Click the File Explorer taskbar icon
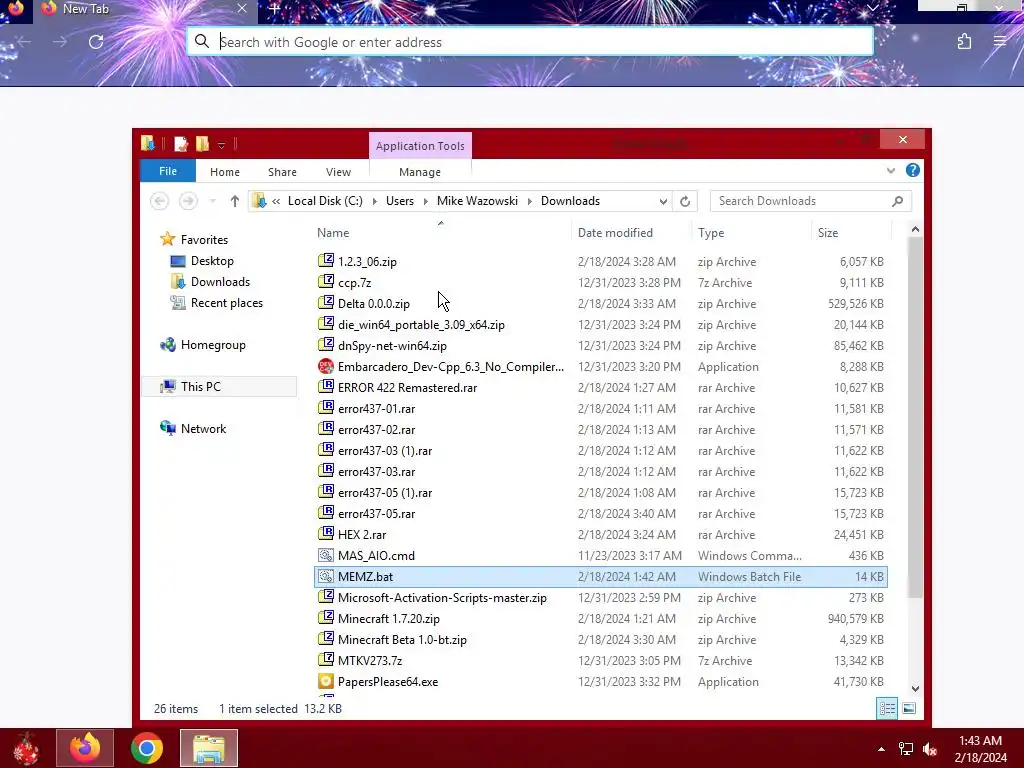The height and width of the screenshot is (768, 1024). point(209,748)
